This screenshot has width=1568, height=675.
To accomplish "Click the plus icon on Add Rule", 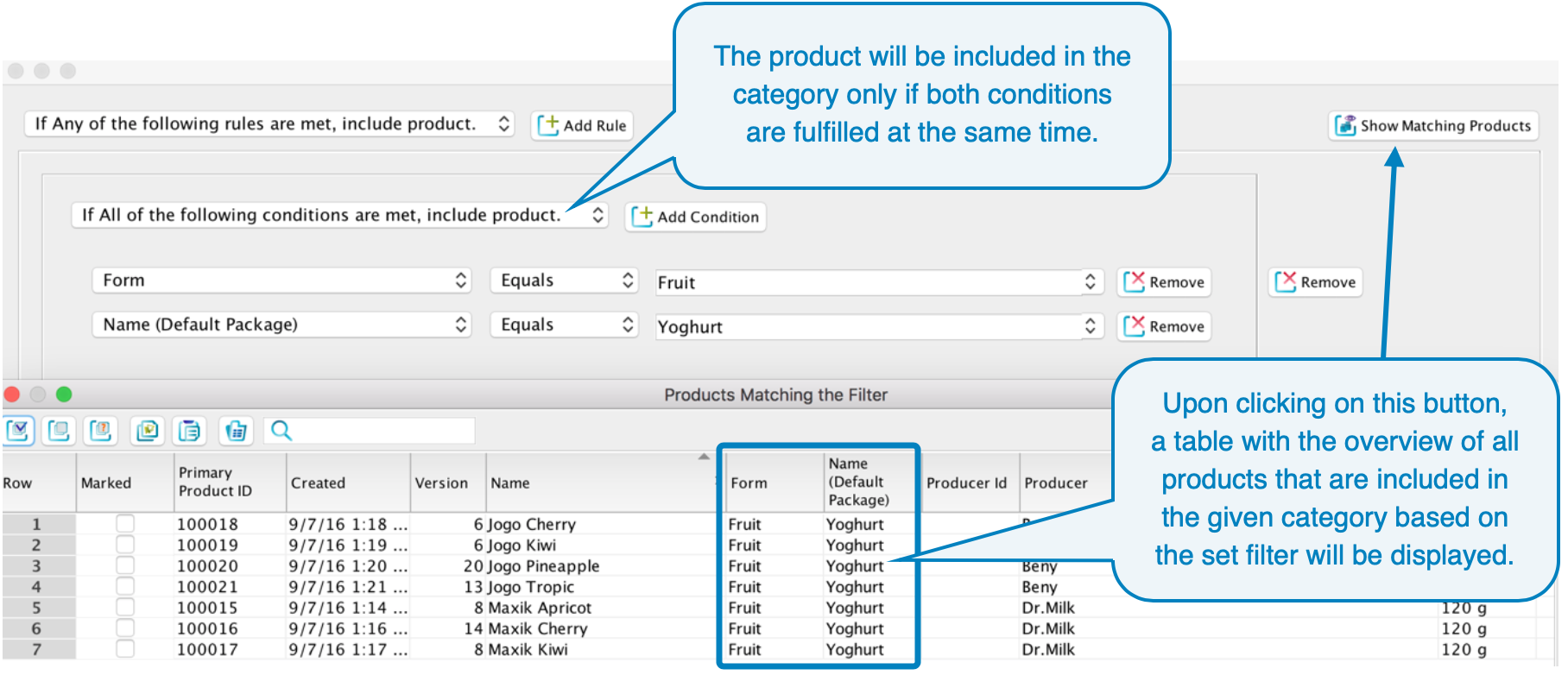I will point(548,125).
